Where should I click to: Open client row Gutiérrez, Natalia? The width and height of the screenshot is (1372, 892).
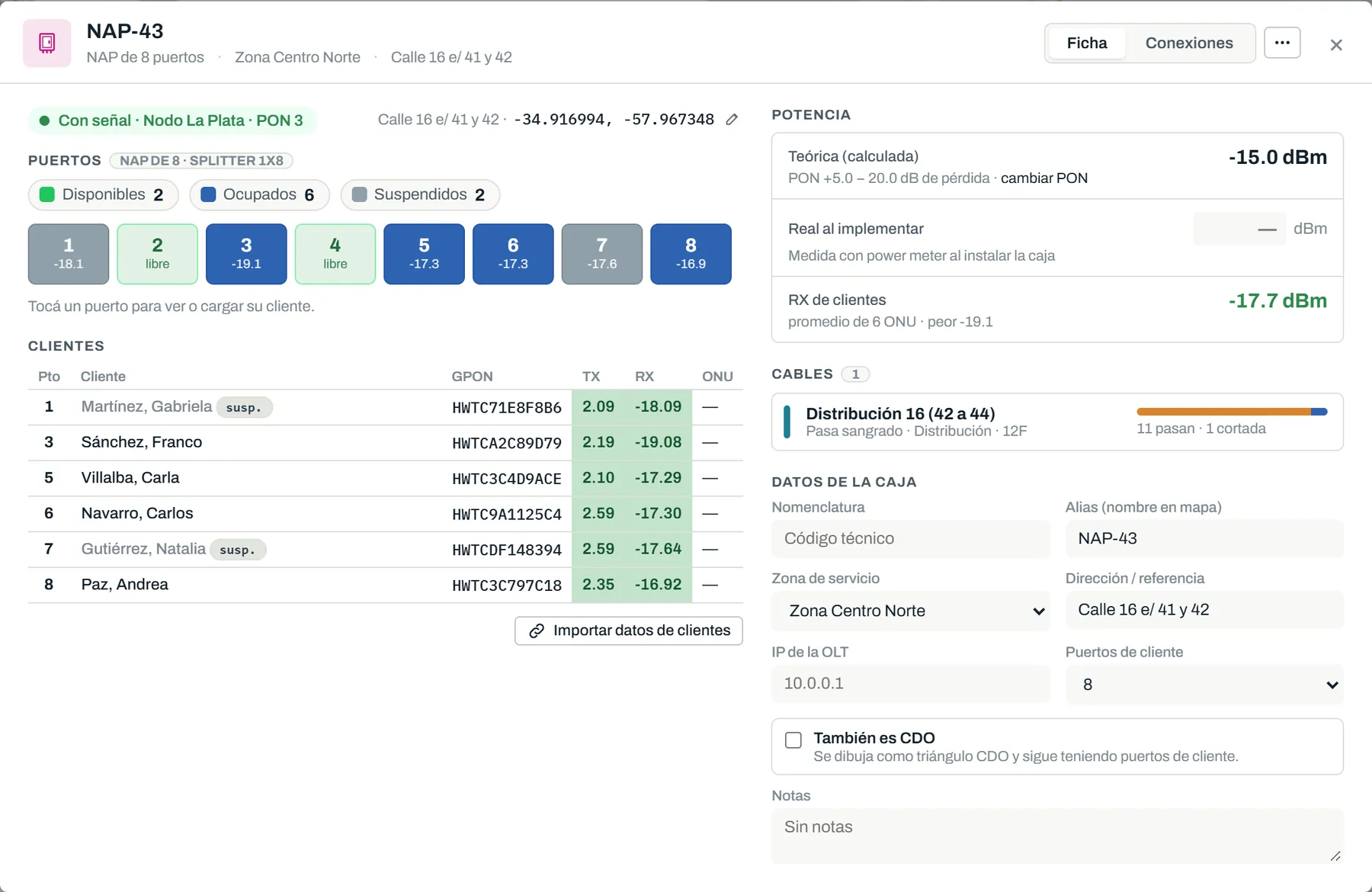click(385, 550)
